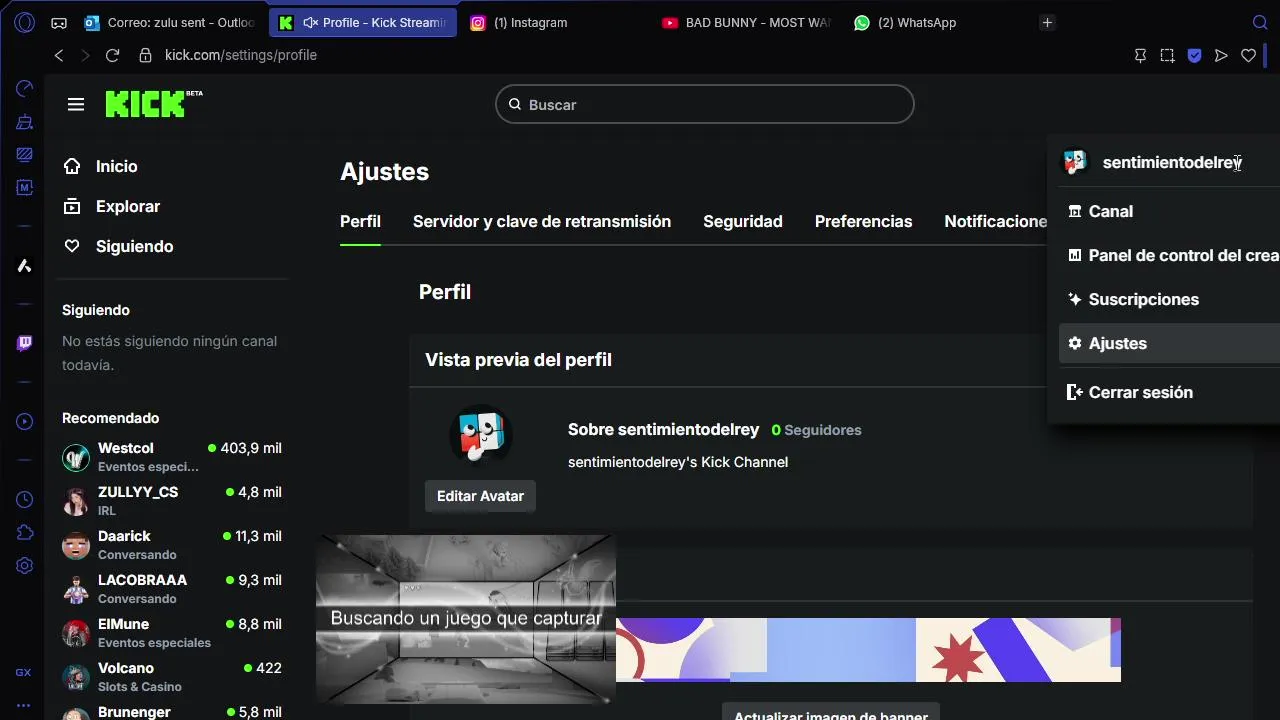Viewport: 1280px width, 720px height.
Task: Click the Buscando un juego capture overlay
Action: pos(466,619)
